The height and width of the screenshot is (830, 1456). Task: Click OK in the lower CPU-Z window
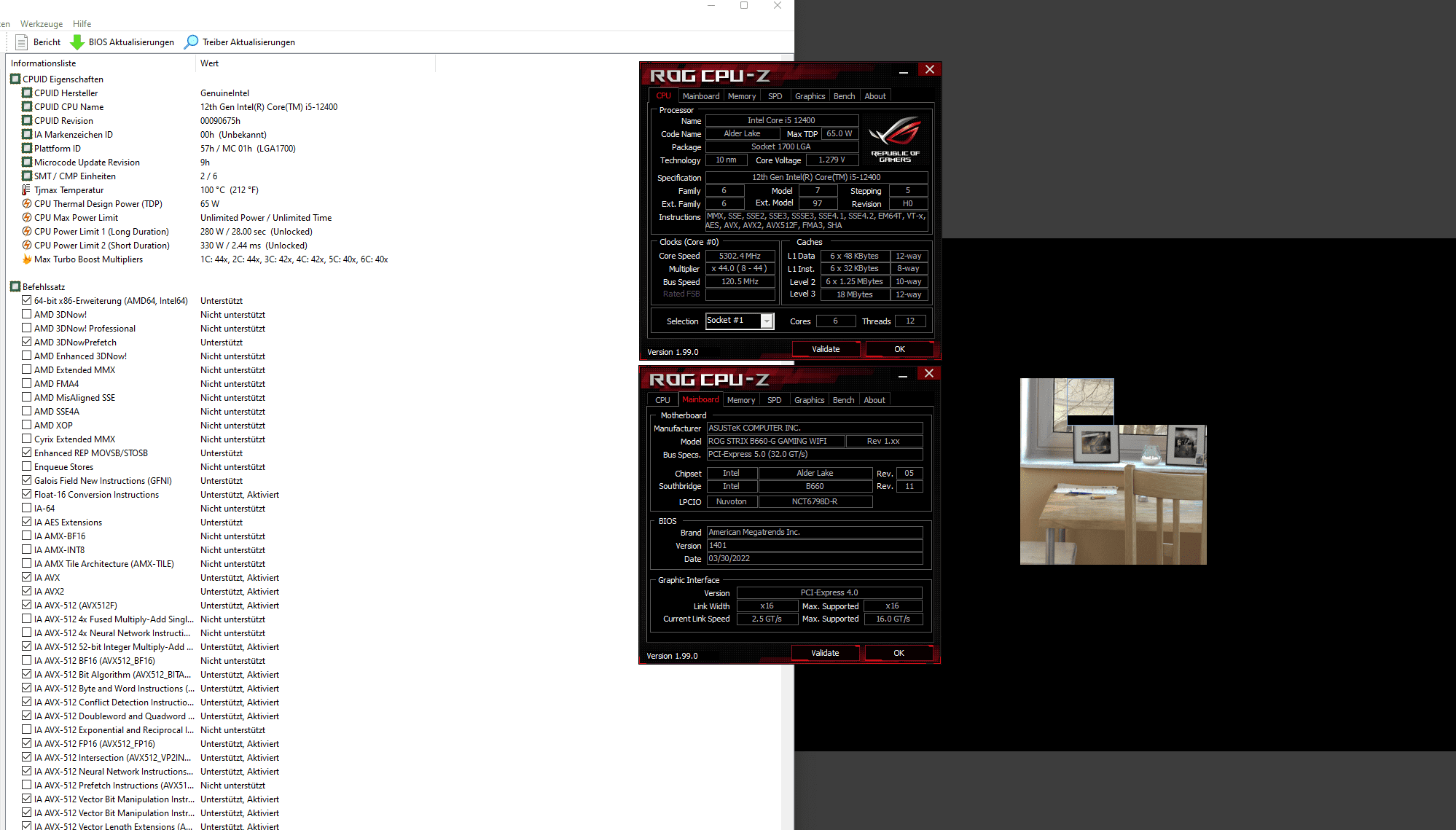tap(899, 653)
